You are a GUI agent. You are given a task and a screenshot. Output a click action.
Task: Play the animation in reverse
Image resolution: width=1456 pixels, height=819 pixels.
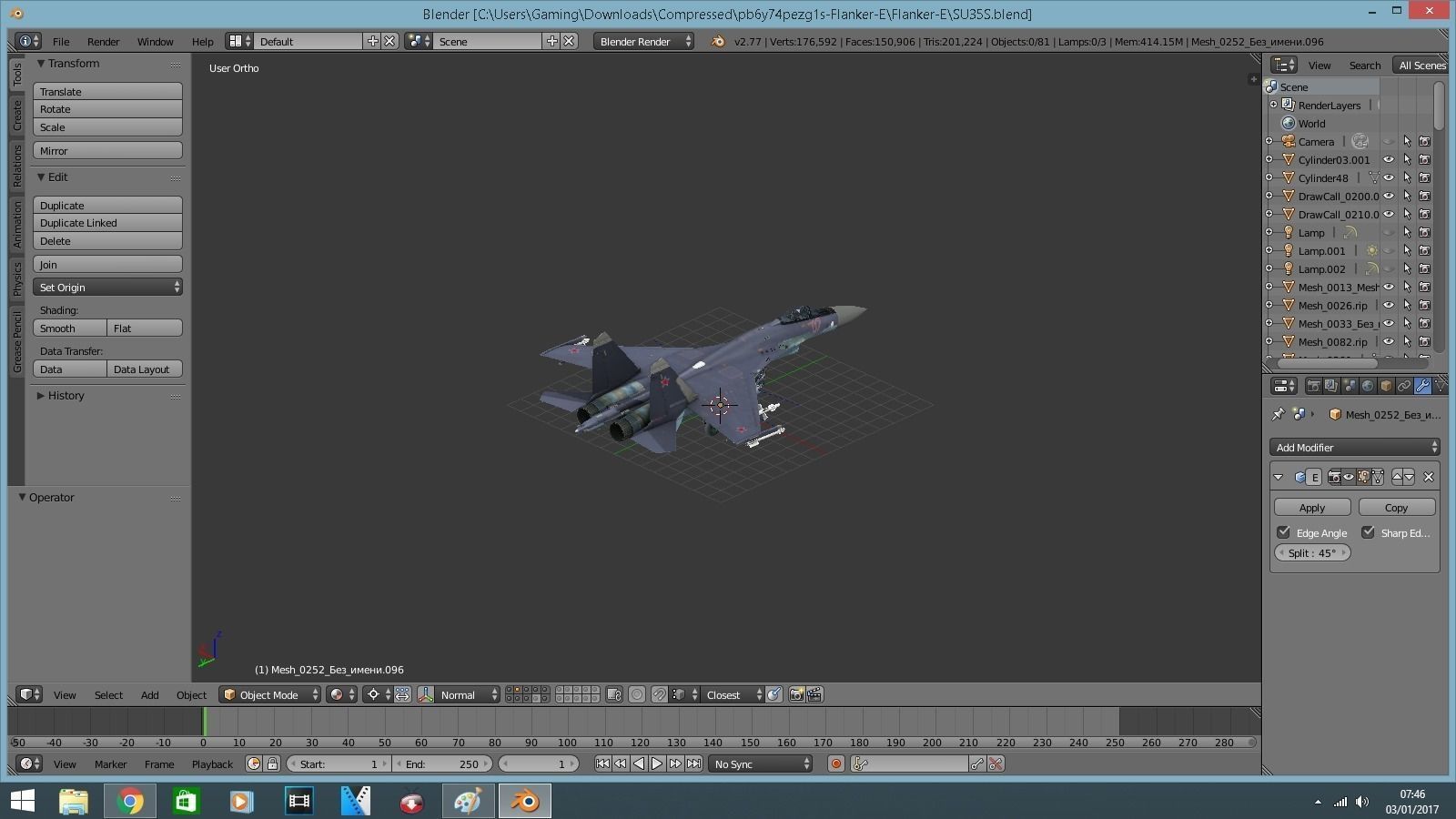tap(639, 763)
